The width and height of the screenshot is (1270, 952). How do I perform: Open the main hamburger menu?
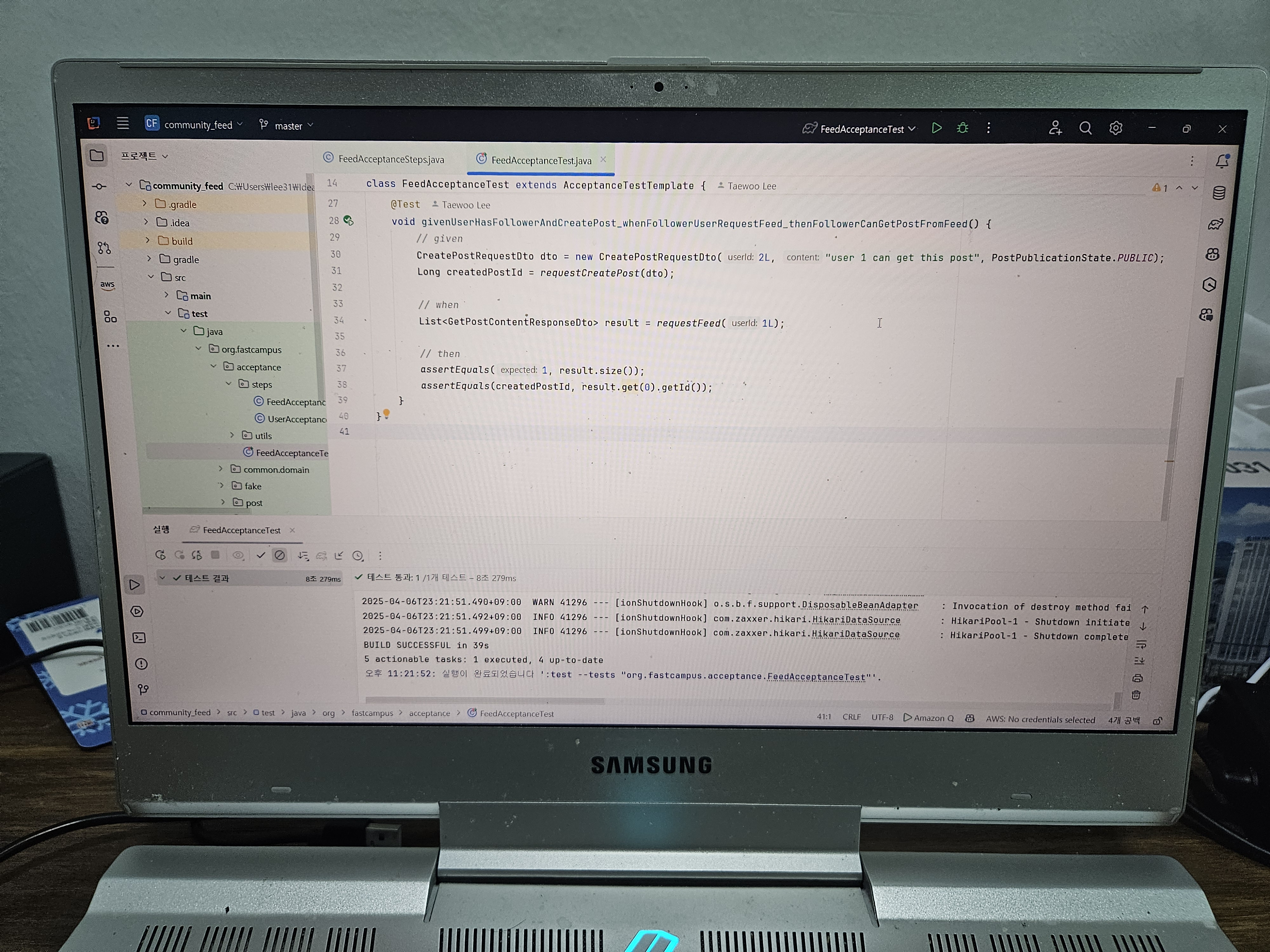122,123
